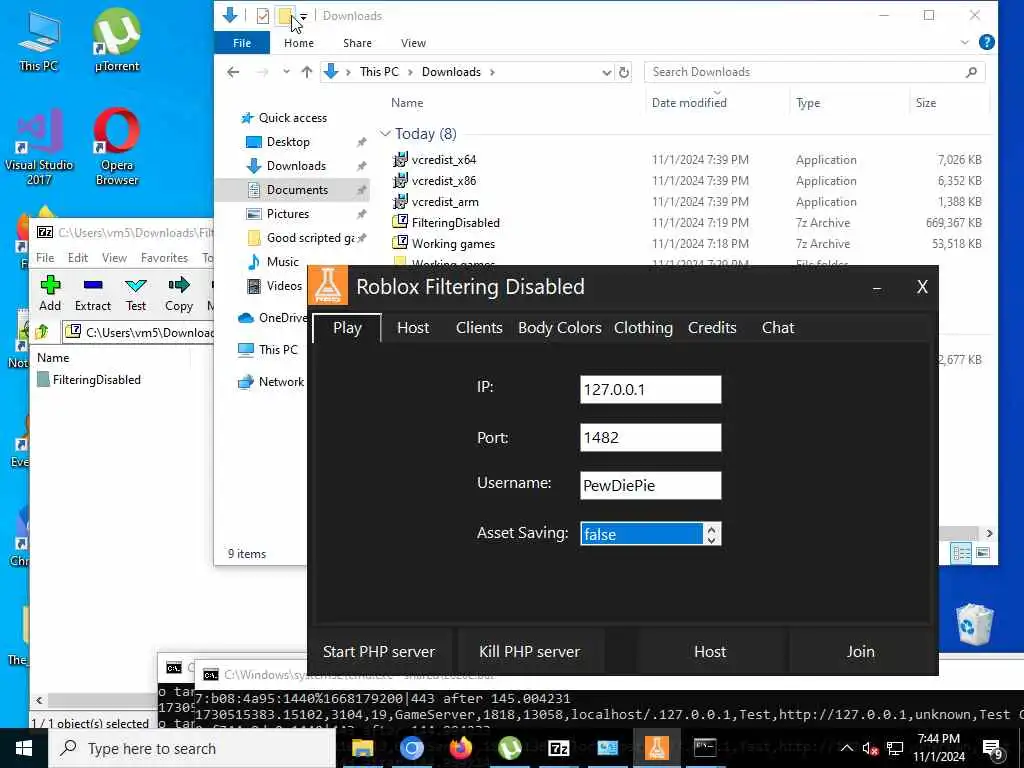Open the Clothing tab

point(643,328)
